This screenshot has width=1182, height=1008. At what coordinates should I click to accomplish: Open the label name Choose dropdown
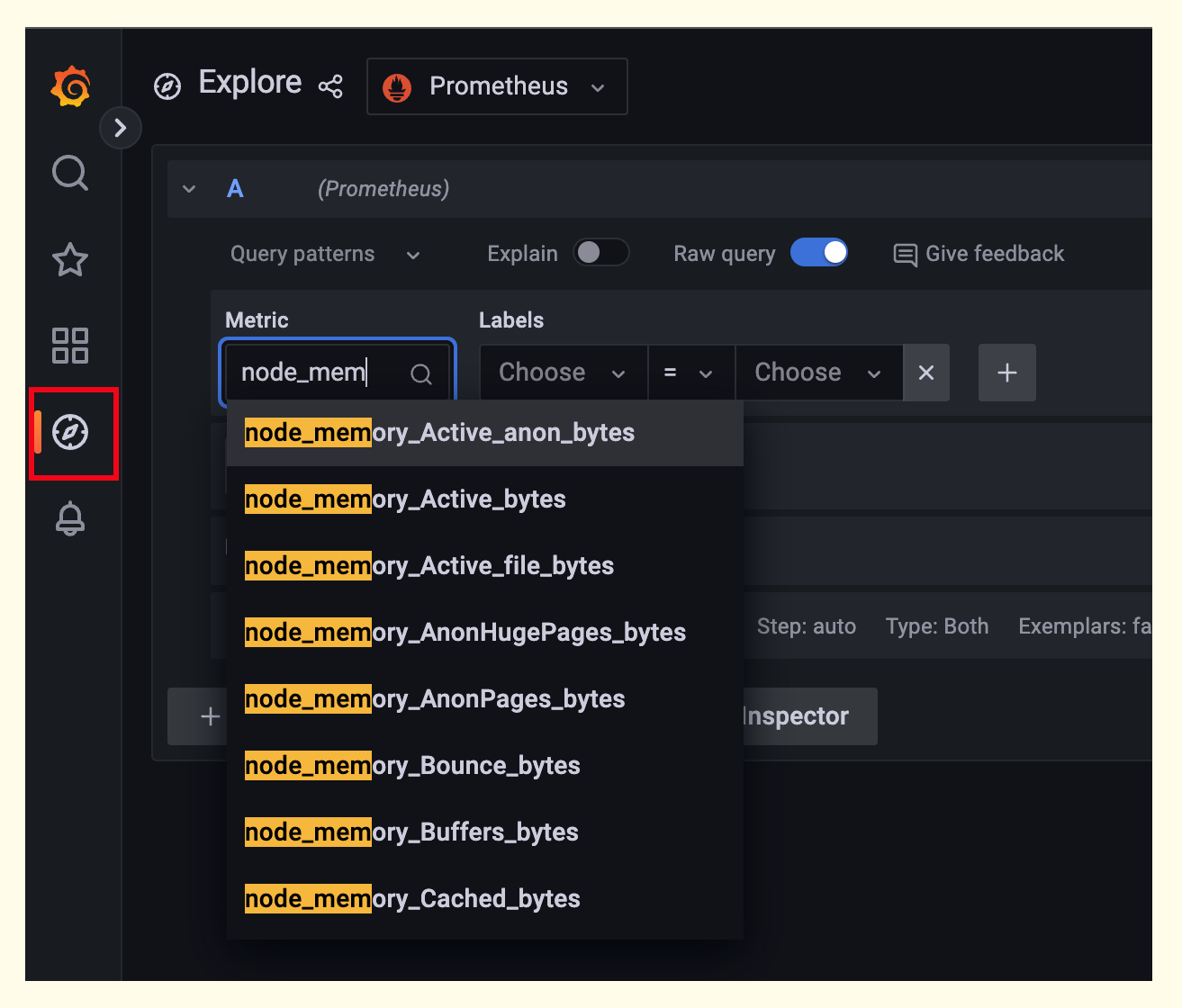tap(564, 373)
